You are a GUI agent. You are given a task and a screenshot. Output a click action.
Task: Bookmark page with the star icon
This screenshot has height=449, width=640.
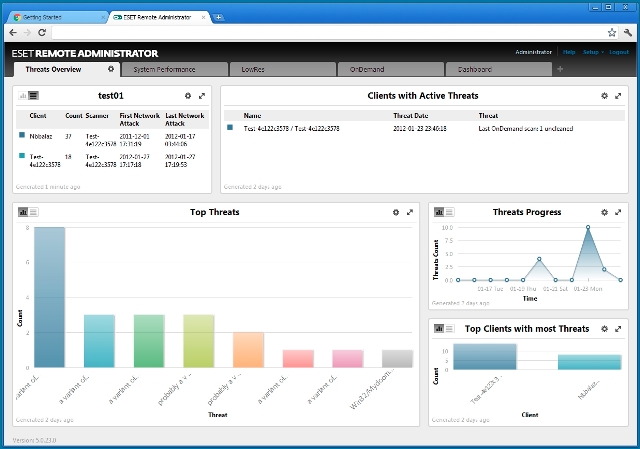pos(611,33)
